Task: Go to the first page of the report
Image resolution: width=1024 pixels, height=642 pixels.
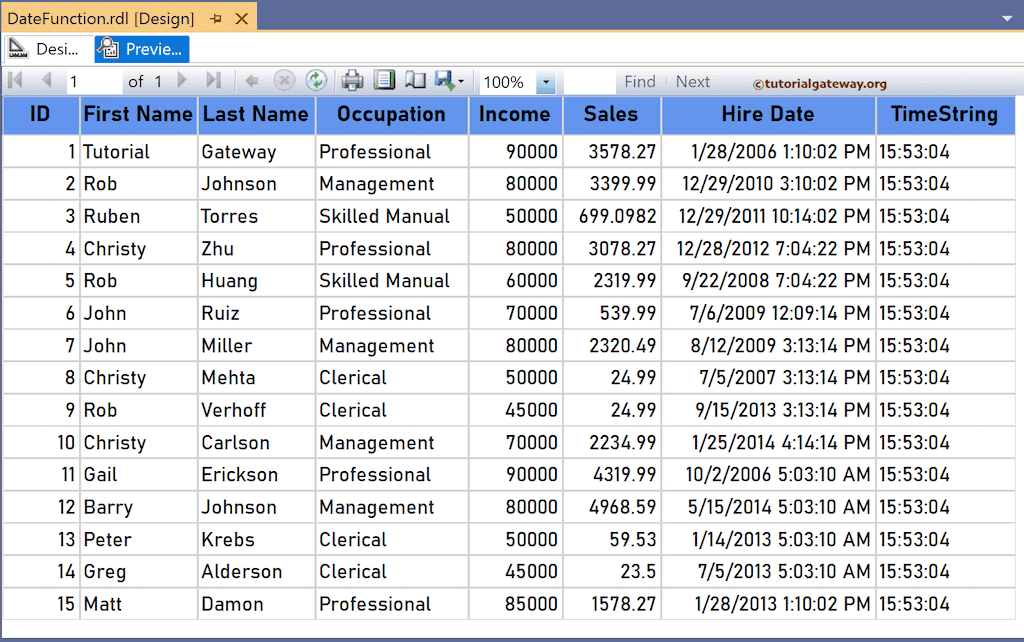Action: (13, 82)
